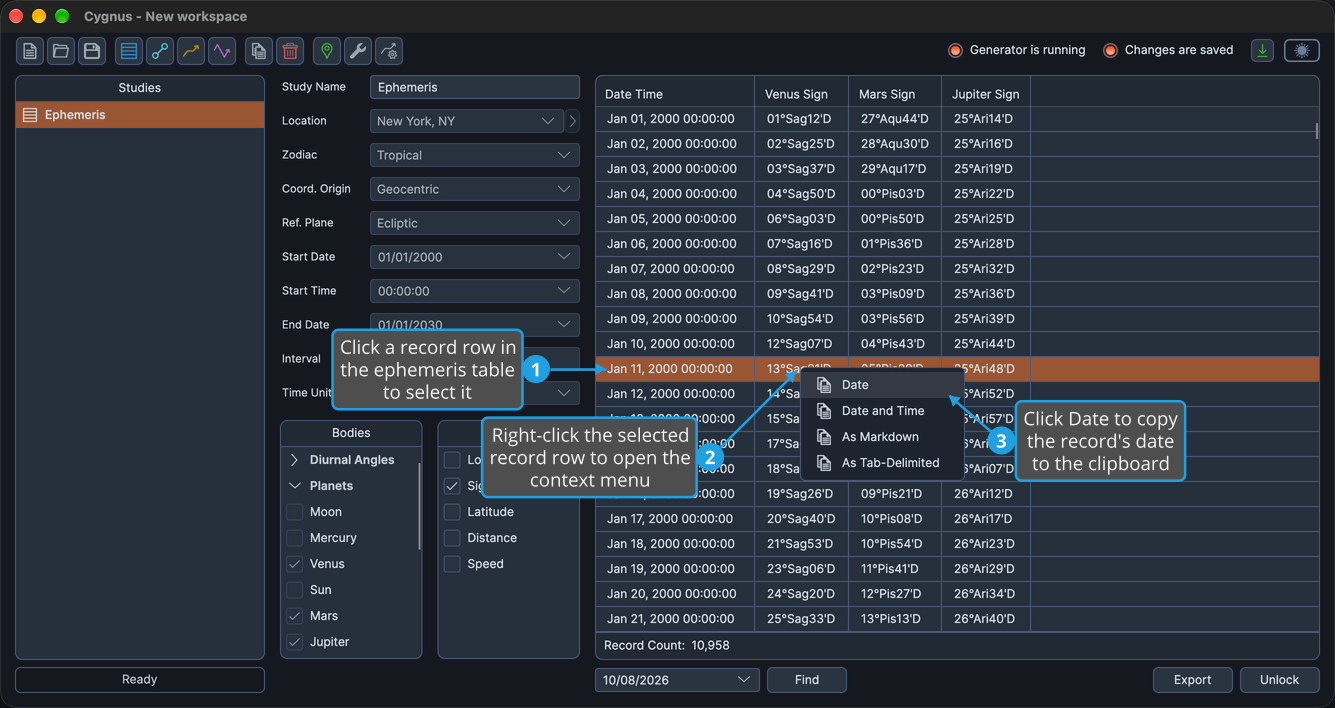Screen dimensions: 1335x708
Task: Click the Changes are saved indicator
Action: click(x=1168, y=50)
